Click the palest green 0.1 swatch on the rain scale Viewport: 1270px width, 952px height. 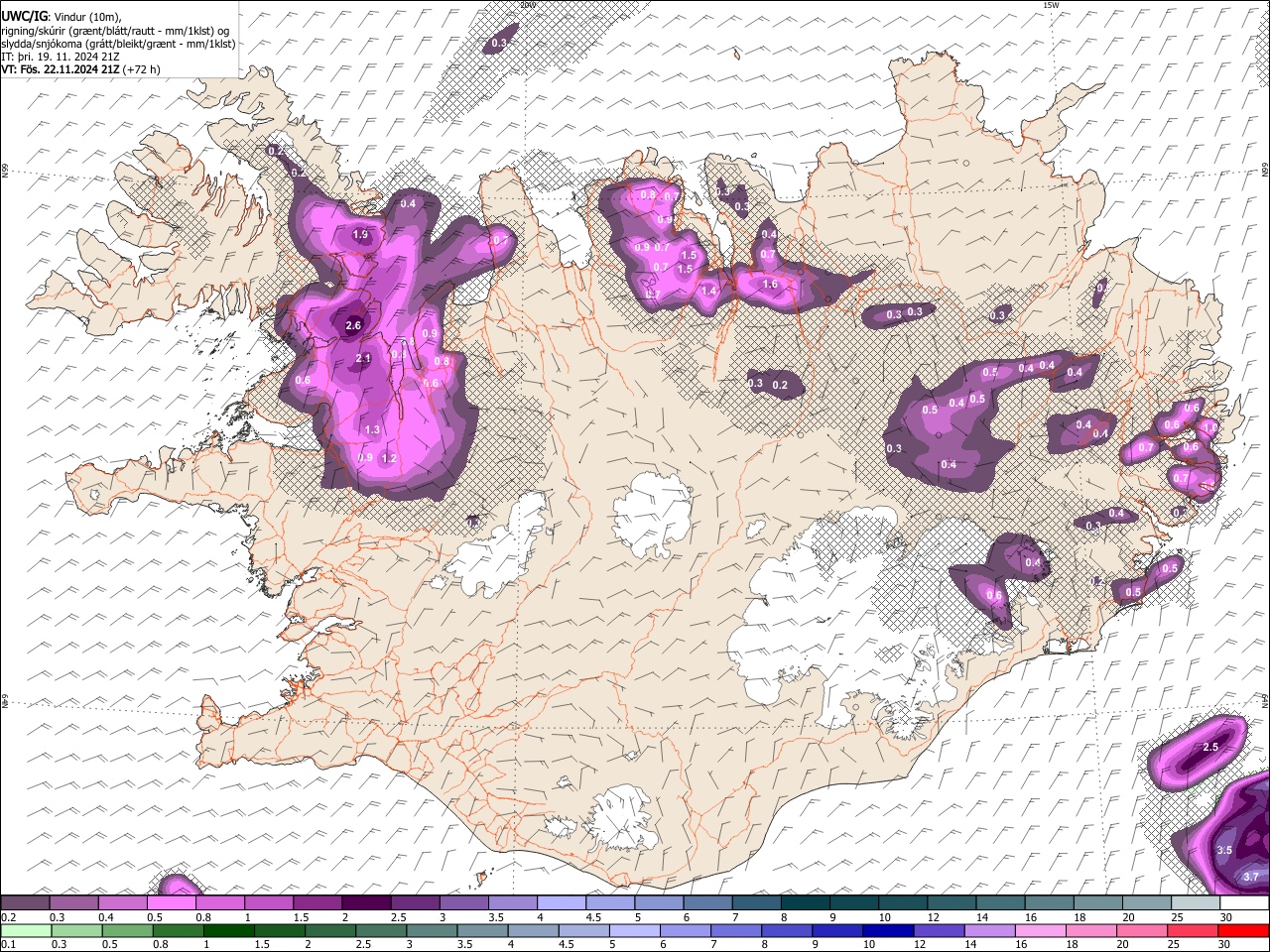26,931
